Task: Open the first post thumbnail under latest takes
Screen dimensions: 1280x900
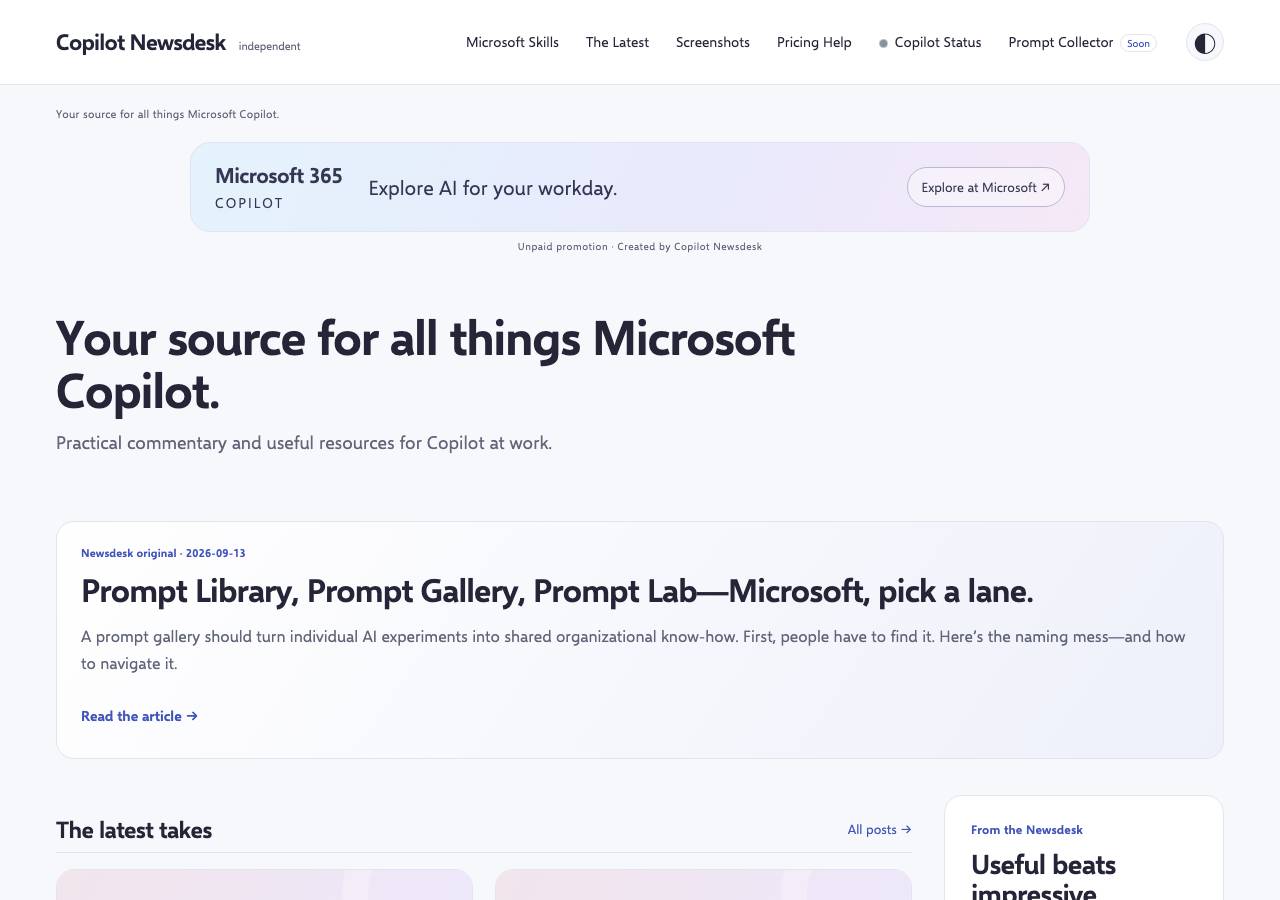Action: 264,885
